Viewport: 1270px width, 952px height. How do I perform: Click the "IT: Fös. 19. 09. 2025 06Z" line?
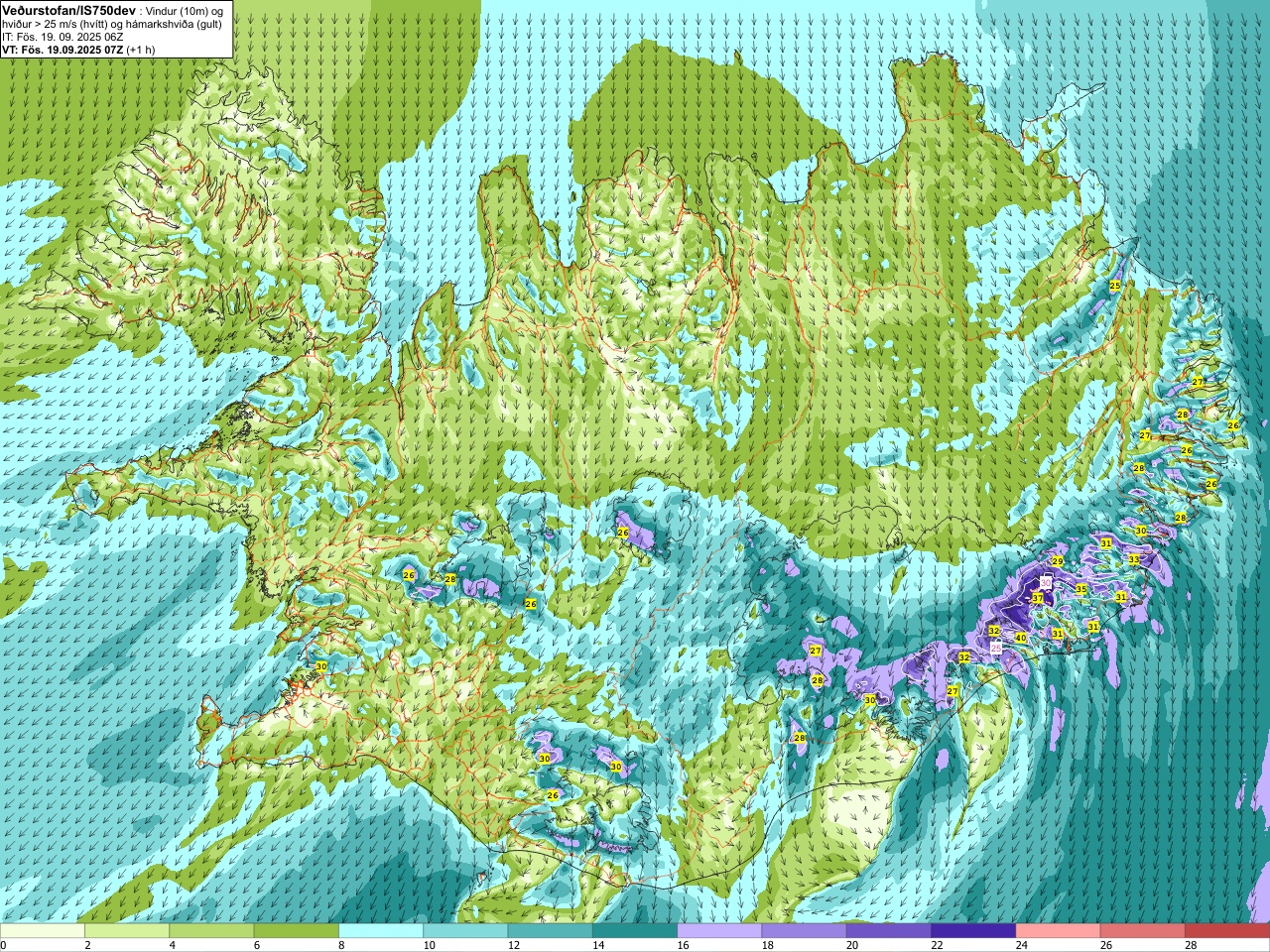click(63, 36)
